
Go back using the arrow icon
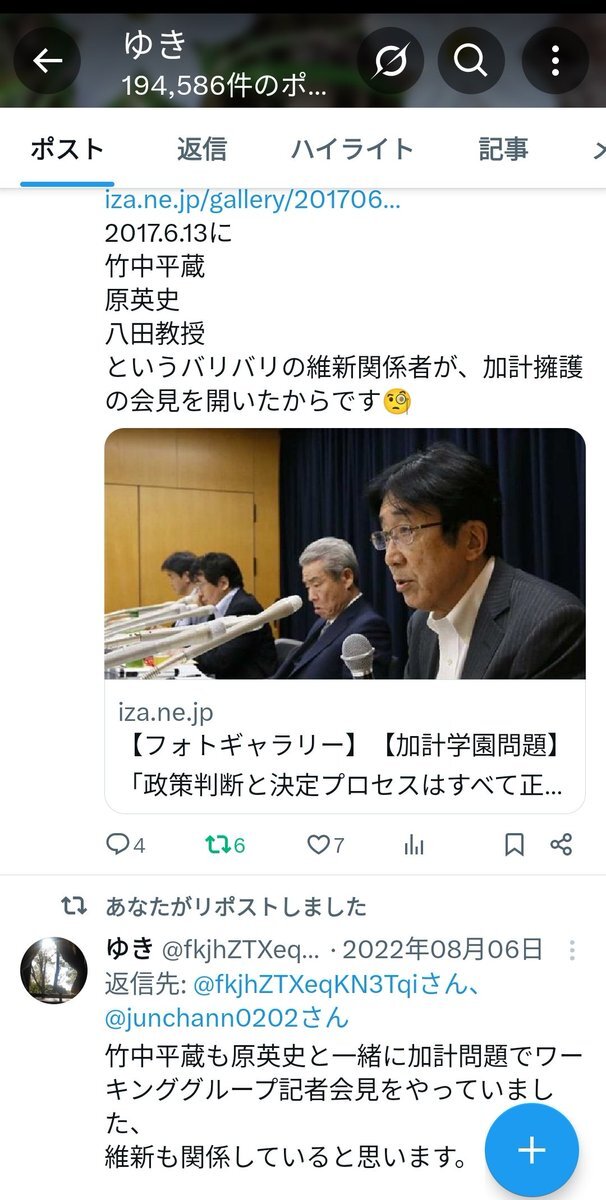tap(46, 61)
